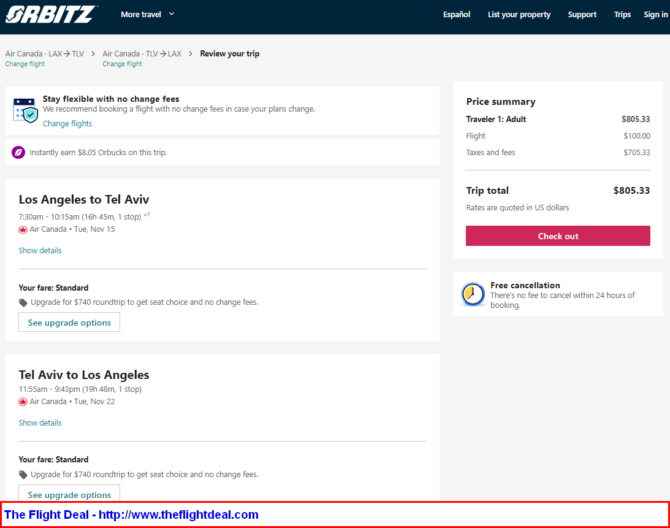Click the Free cancellation heading

[x=525, y=285]
